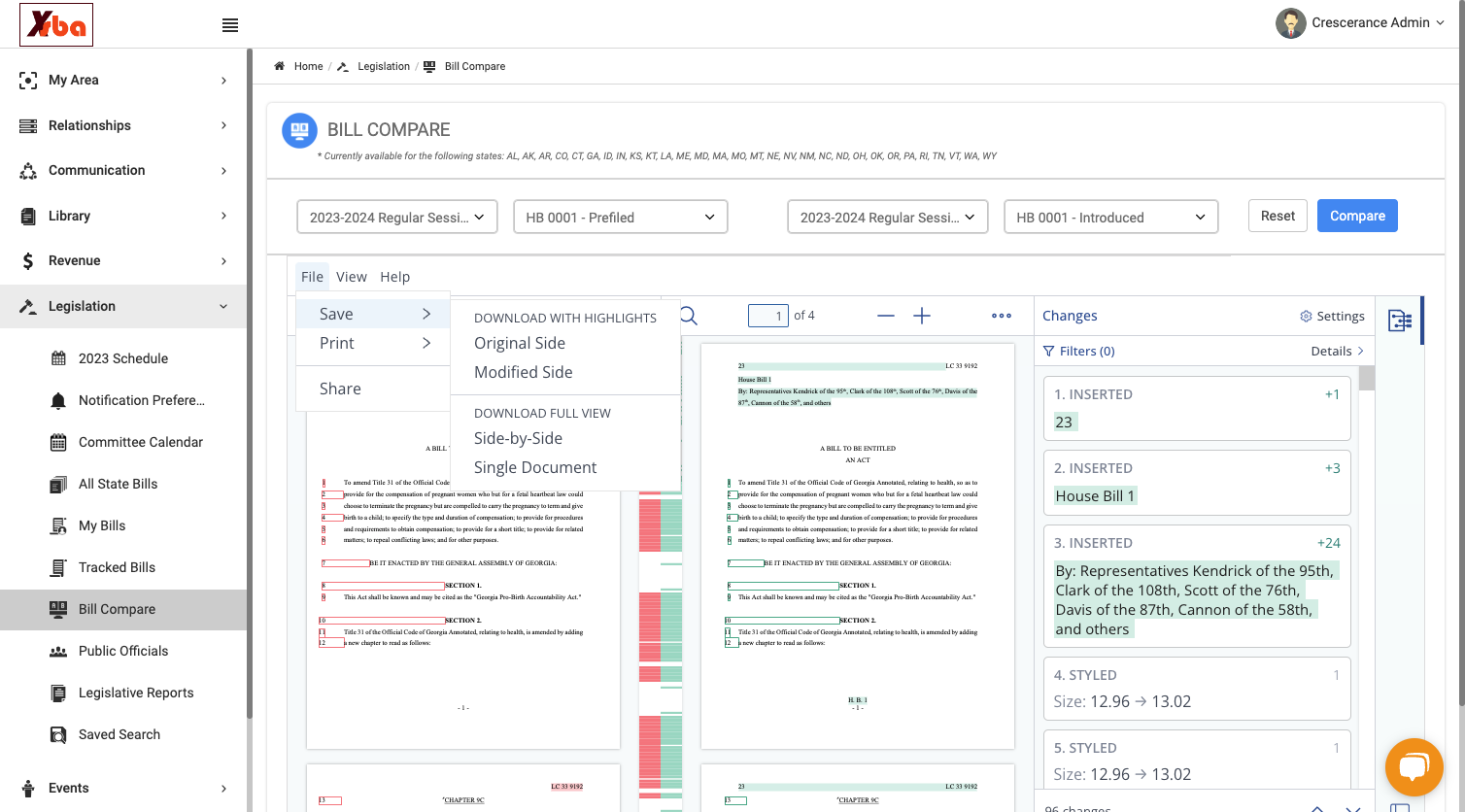Expand the Details chevron in Changes

click(1360, 351)
